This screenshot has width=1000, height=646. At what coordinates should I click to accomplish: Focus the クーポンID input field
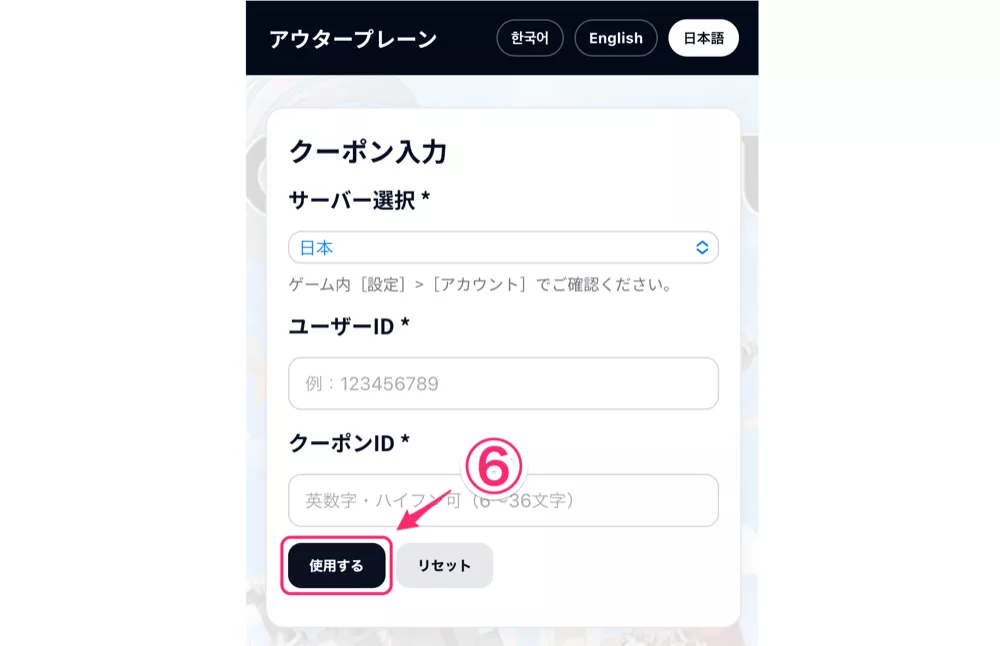pyautogui.click(x=503, y=500)
